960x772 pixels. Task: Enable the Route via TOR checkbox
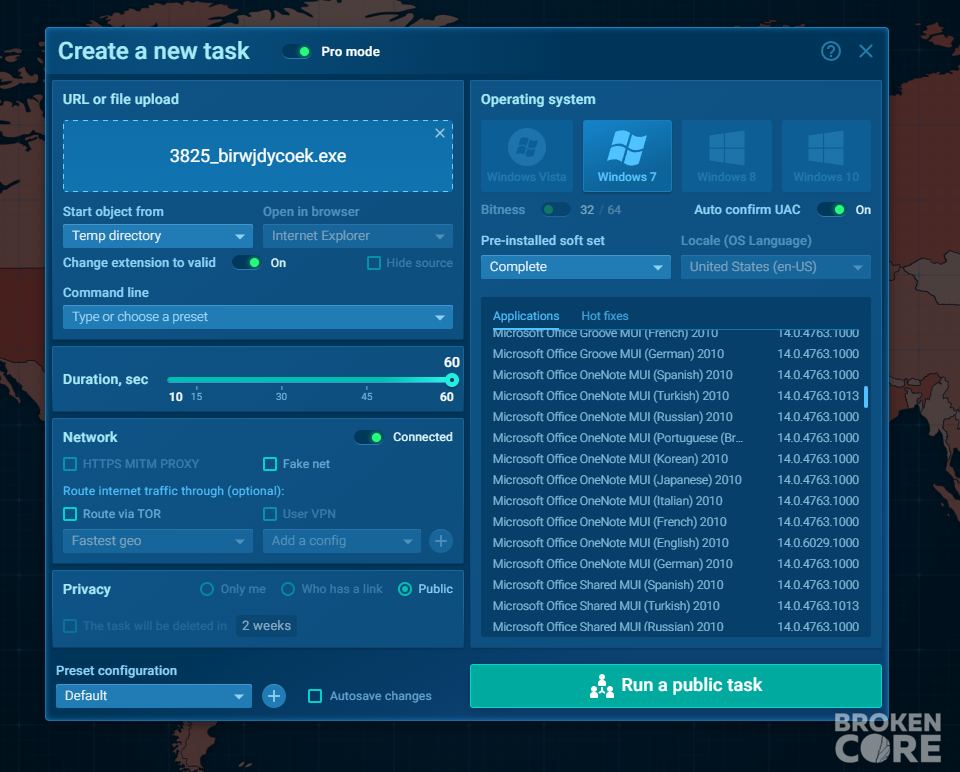tap(70, 514)
